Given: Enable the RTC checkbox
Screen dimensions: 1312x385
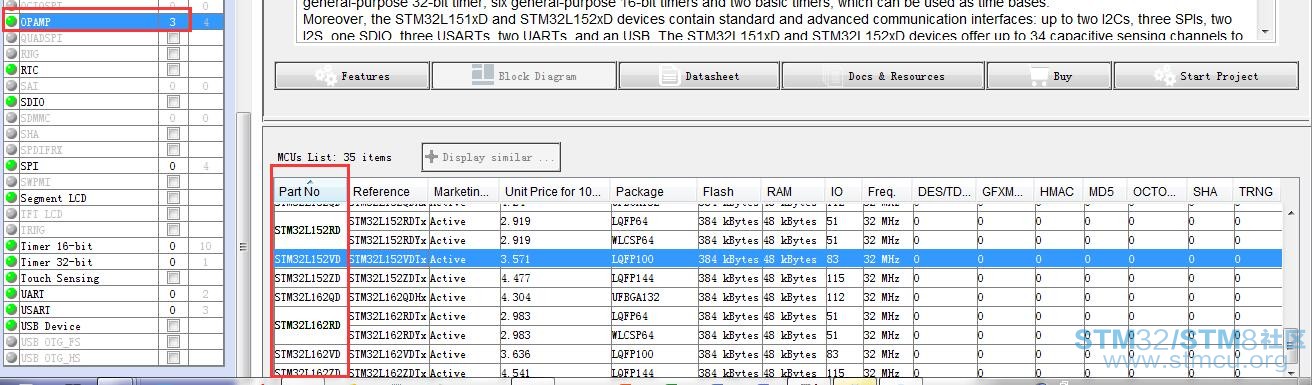Looking at the screenshot, I should 174,70.
